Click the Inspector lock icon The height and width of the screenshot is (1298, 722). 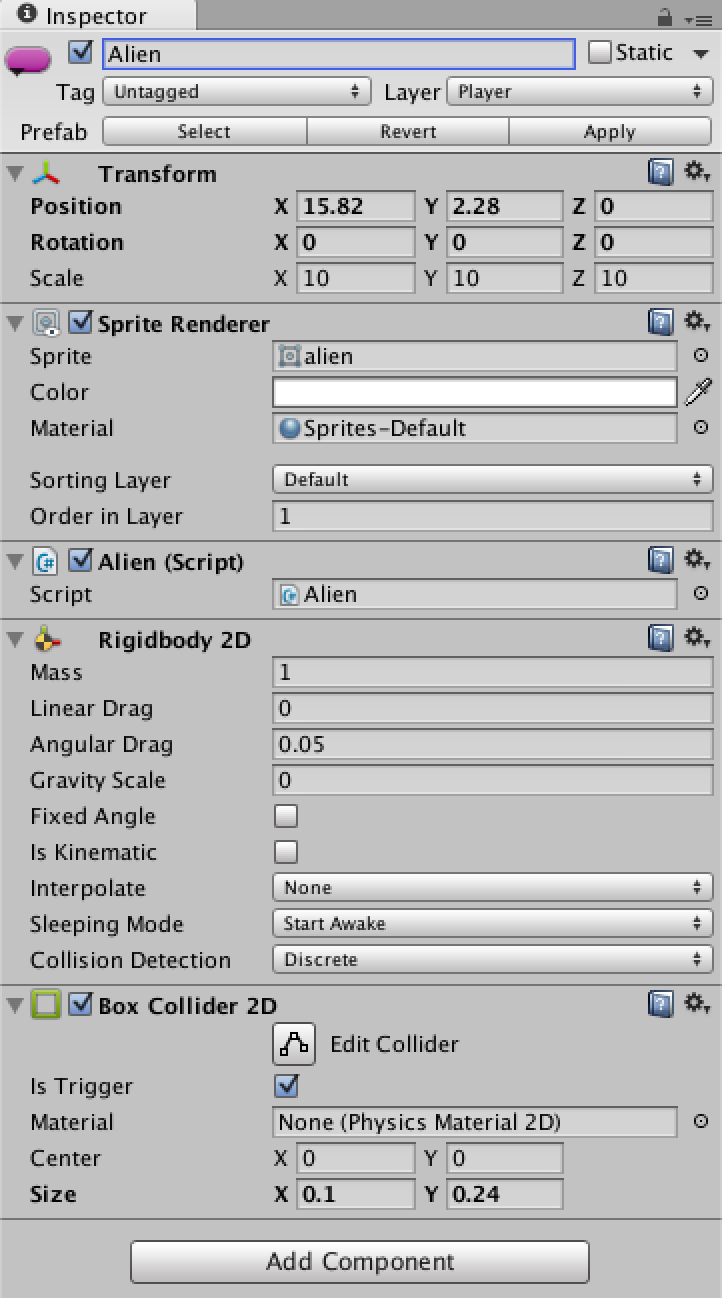pyautogui.click(x=665, y=18)
